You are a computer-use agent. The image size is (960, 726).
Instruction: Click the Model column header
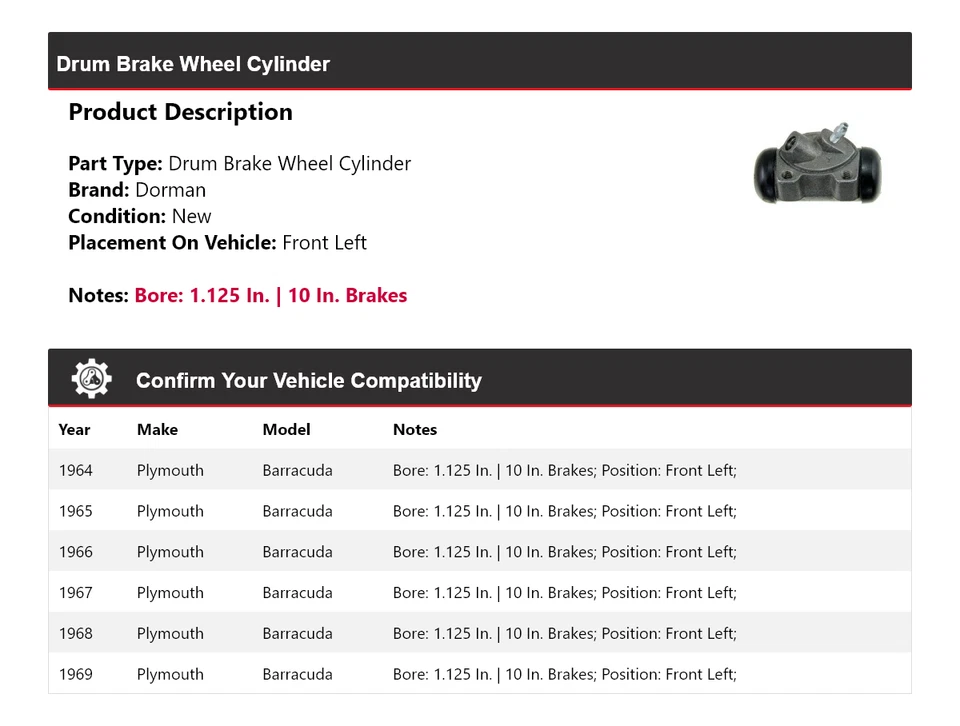pos(286,430)
